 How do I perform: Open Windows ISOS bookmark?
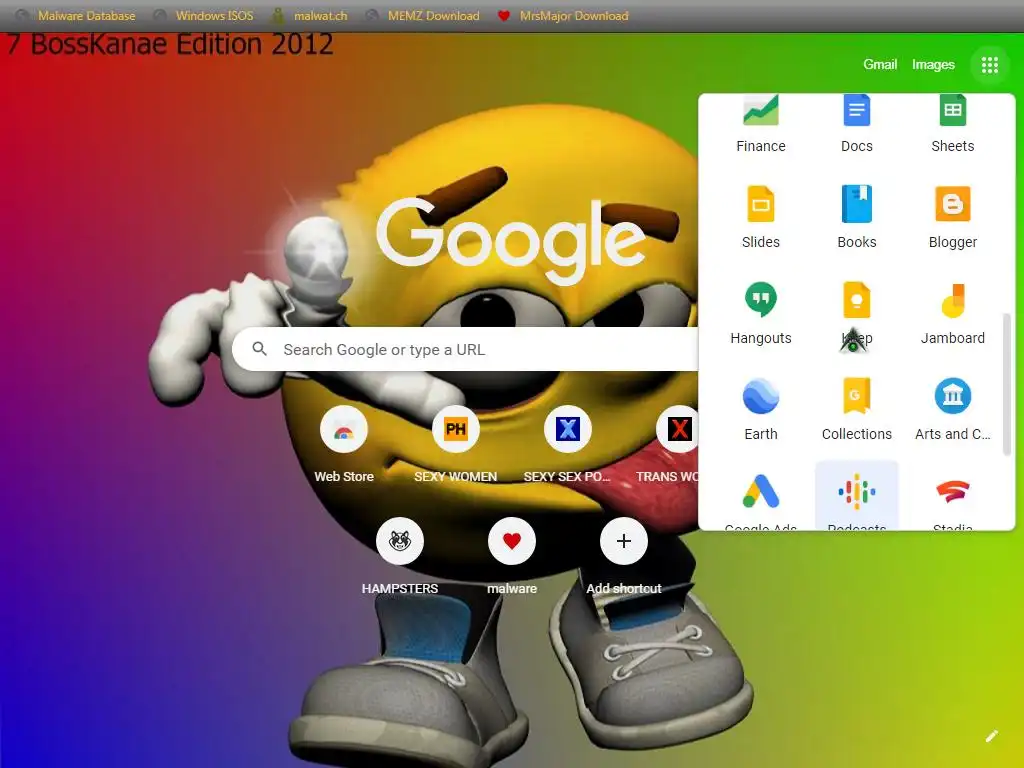pos(203,16)
